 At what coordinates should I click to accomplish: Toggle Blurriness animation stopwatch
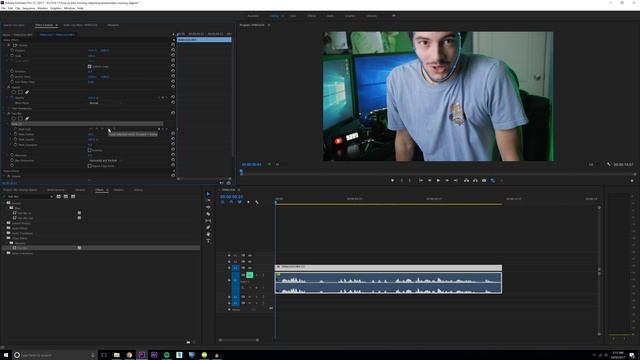pos(12,155)
